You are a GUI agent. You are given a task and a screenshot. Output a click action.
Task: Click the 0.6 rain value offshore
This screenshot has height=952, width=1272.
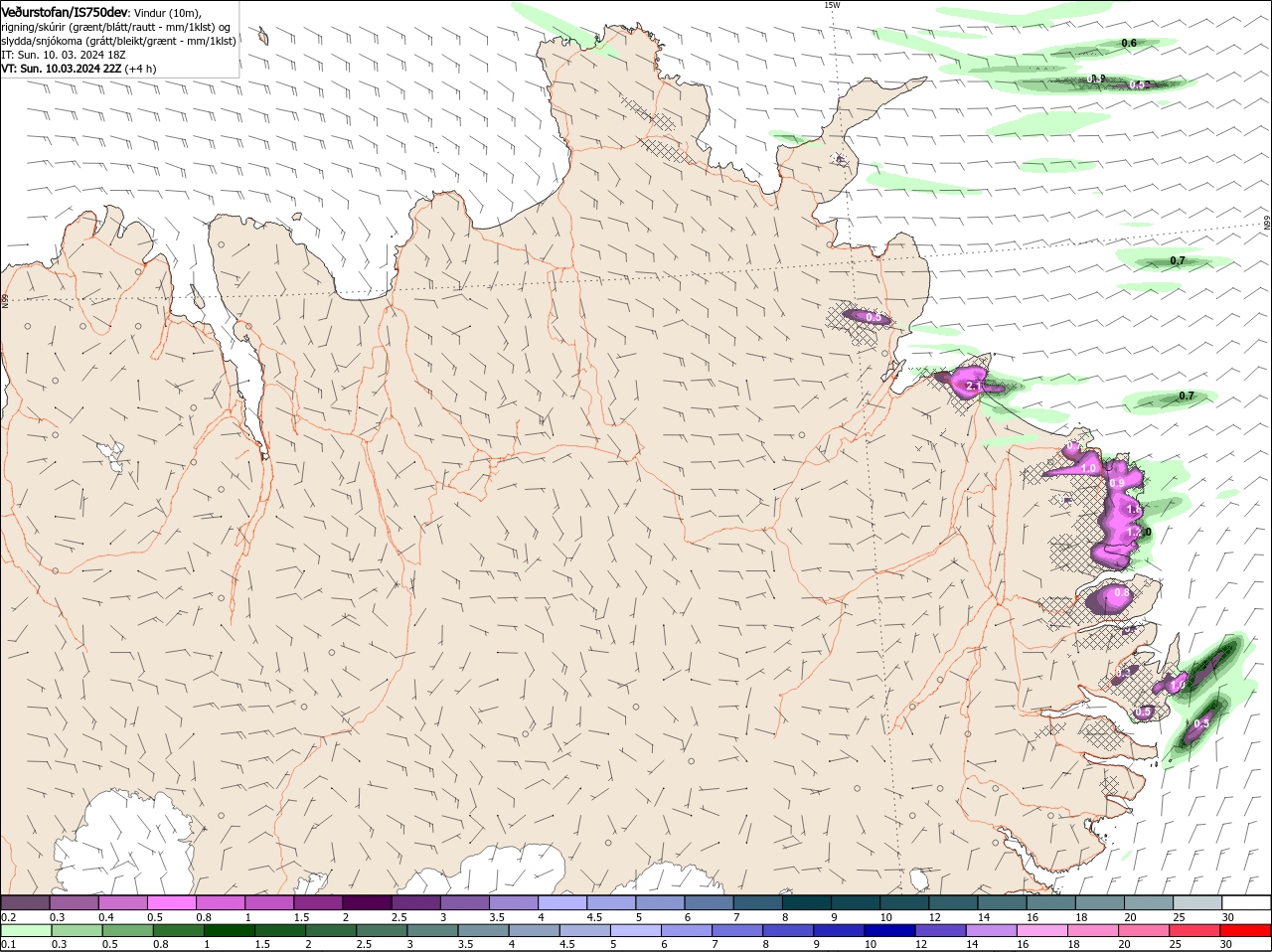tap(1129, 43)
